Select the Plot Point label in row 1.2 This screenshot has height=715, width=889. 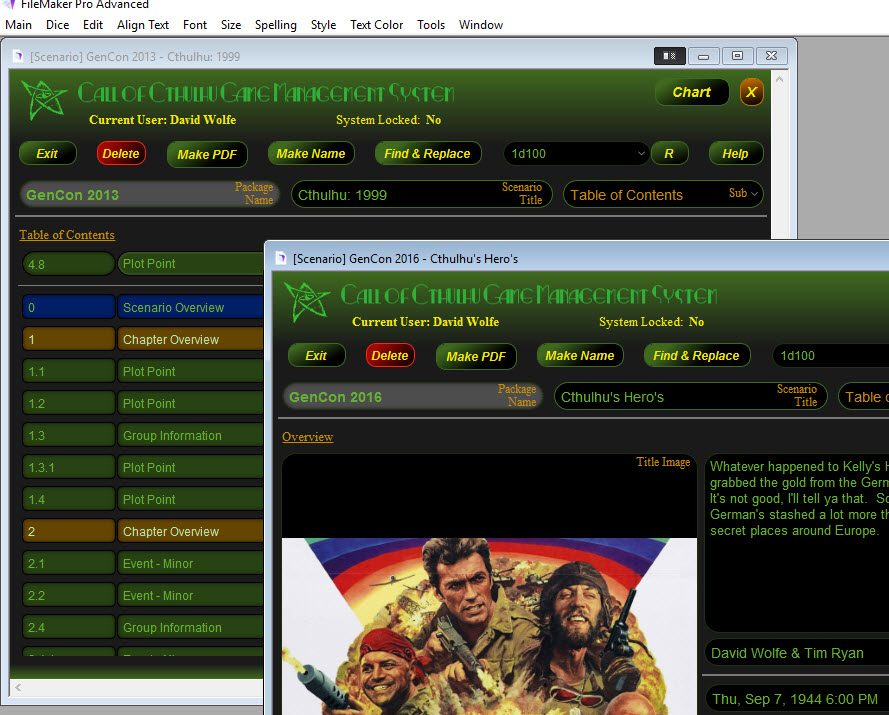(x=149, y=404)
